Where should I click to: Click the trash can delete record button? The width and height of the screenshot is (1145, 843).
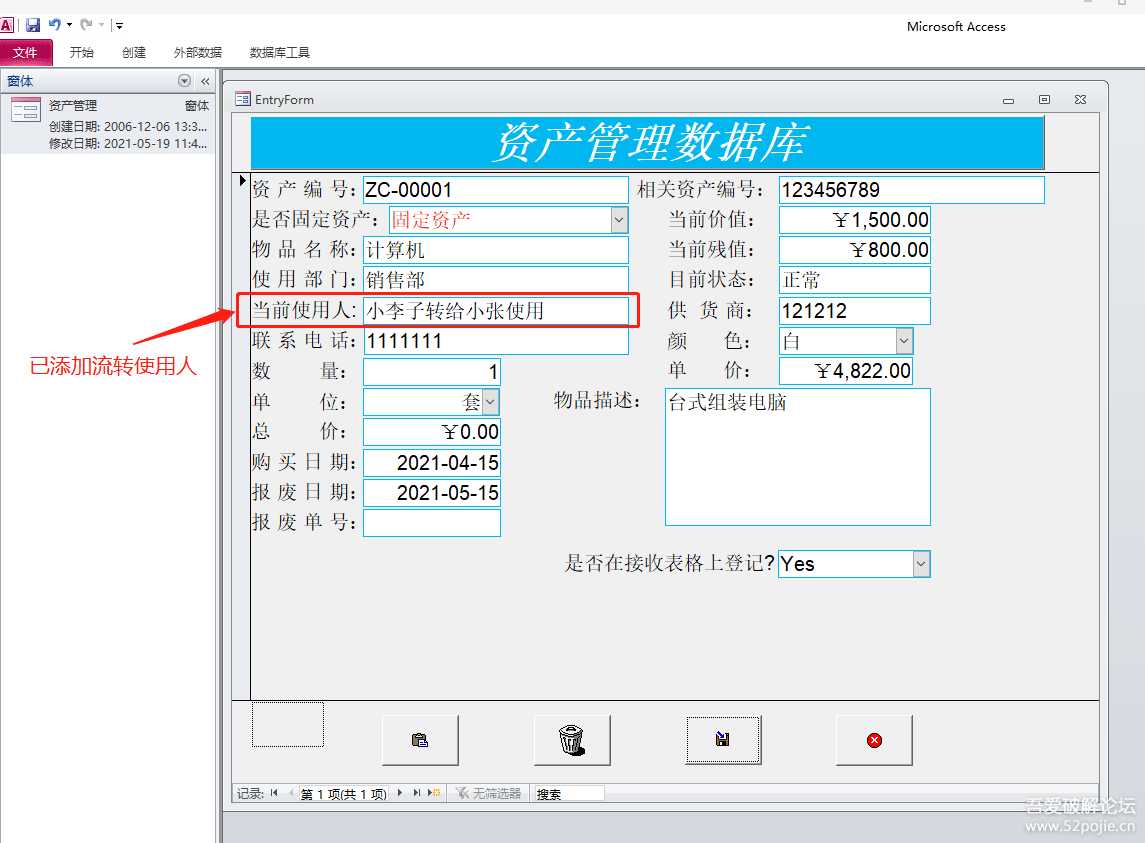[x=572, y=740]
